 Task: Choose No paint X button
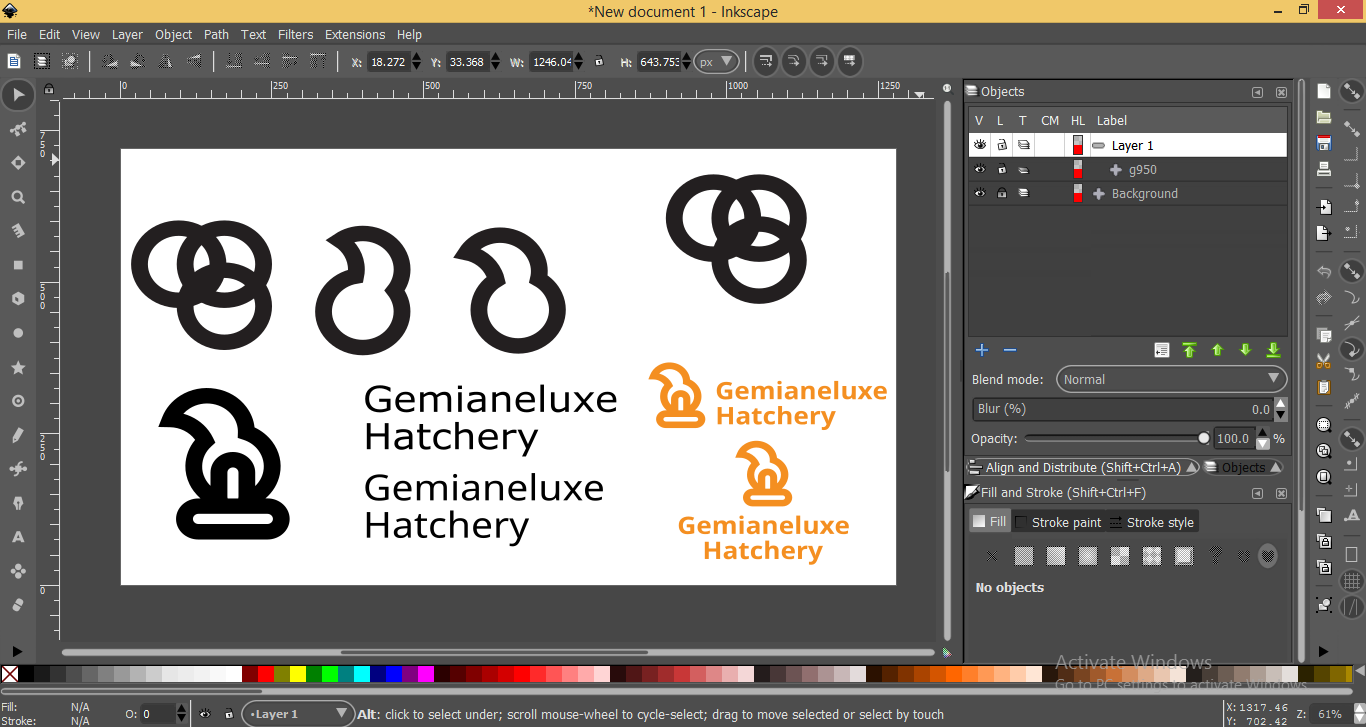coord(991,555)
